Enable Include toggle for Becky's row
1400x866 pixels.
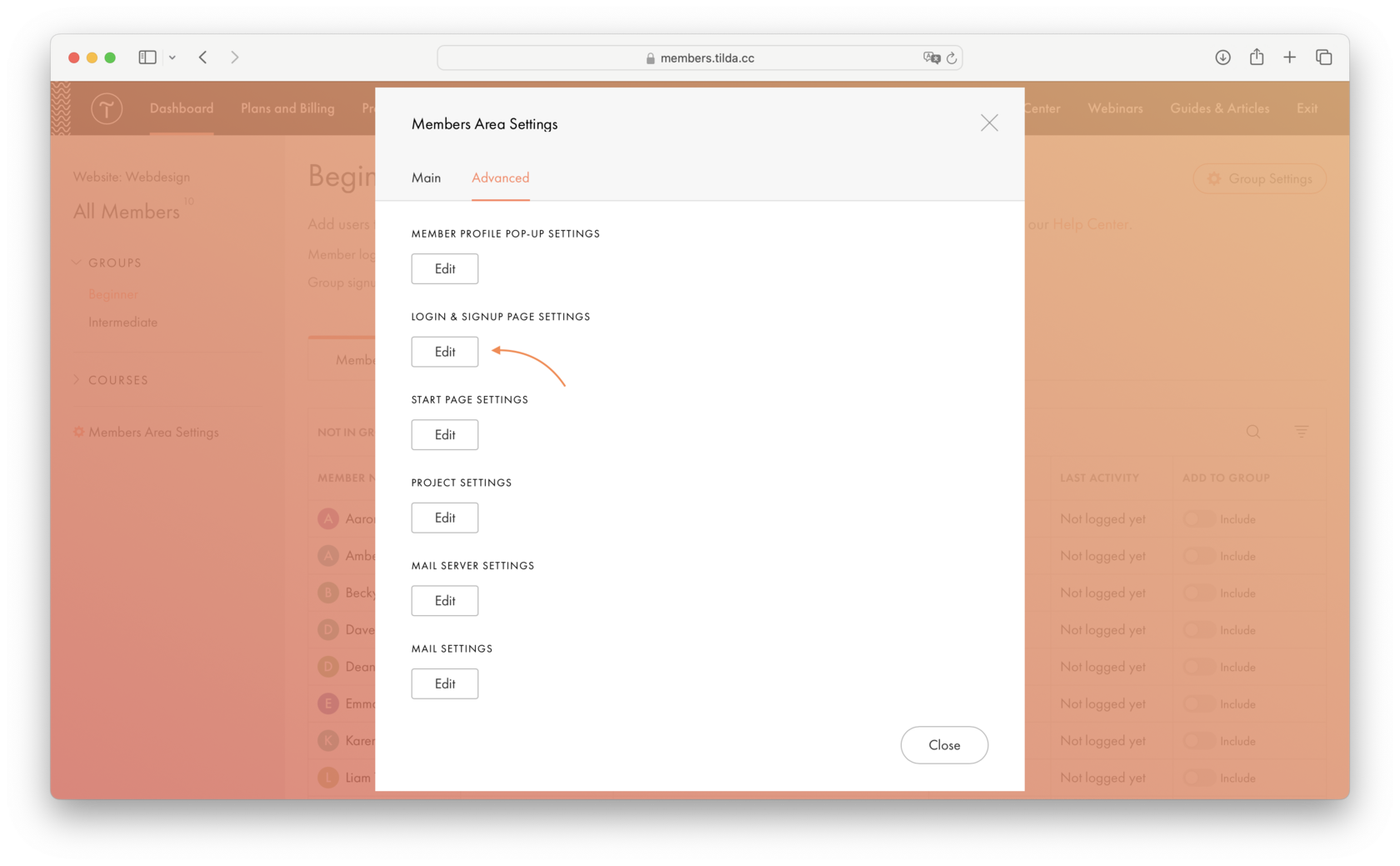[1199, 593]
